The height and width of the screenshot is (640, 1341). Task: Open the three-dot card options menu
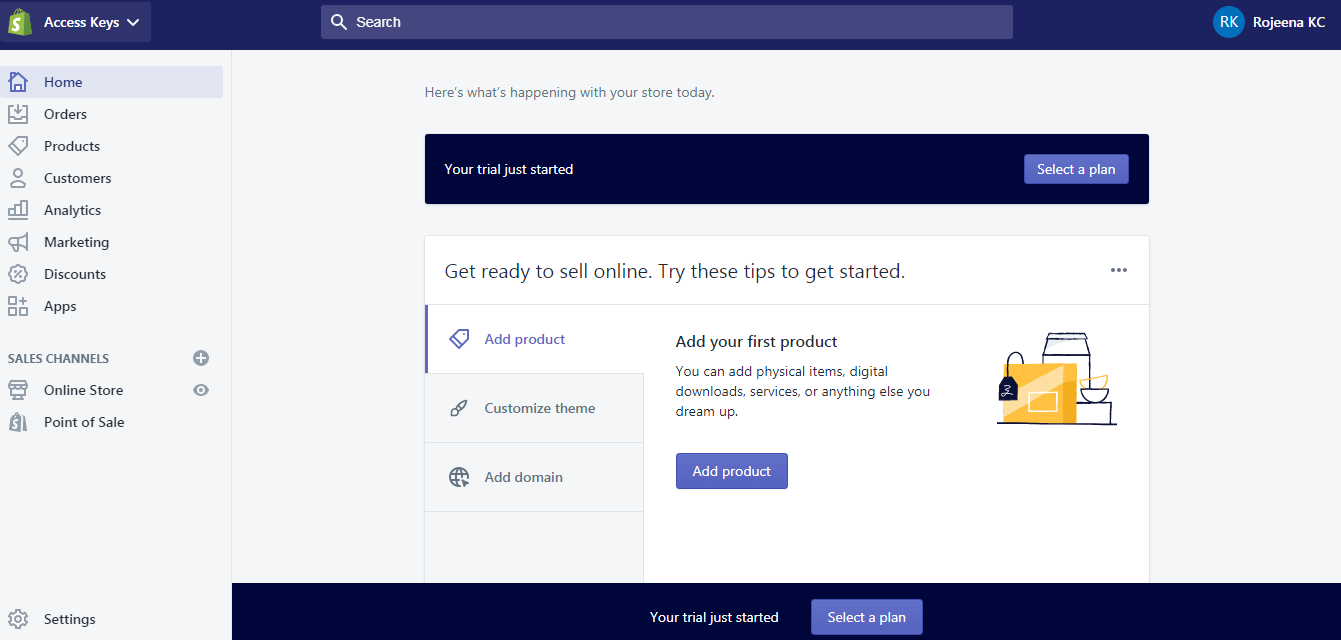coord(1119,270)
